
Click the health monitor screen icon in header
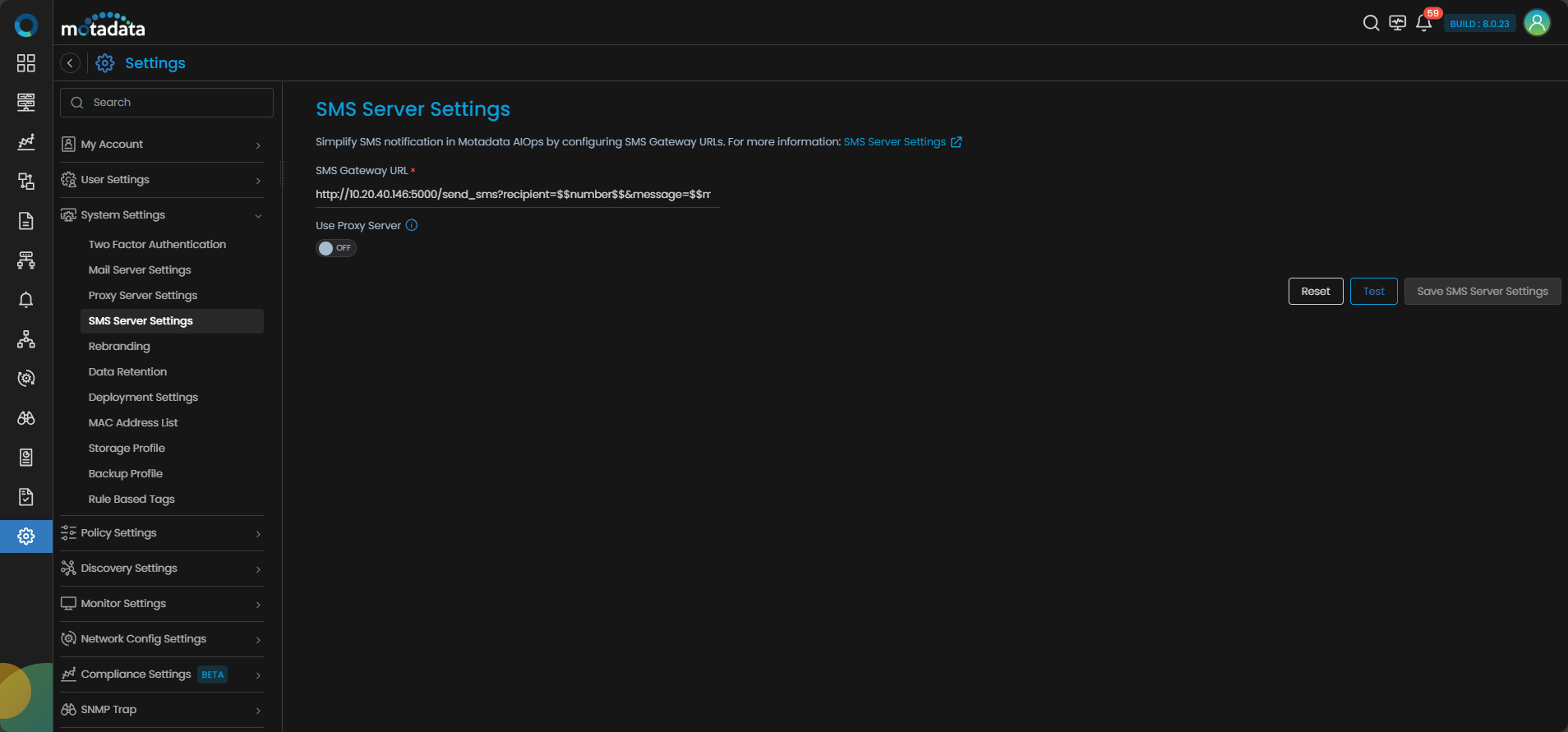tap(1397, 23)
